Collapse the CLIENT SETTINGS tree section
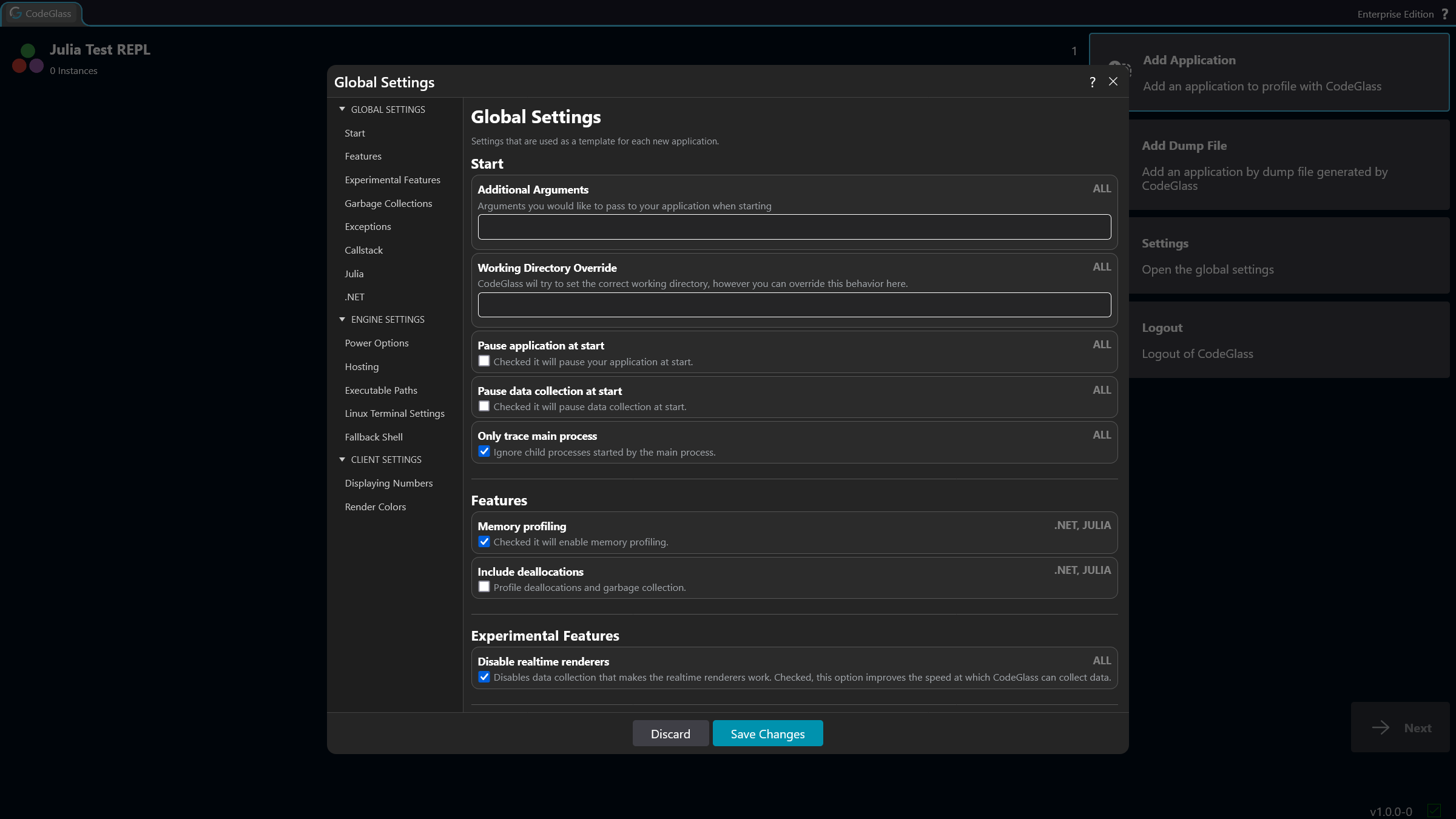1456x819 pixels. click(x=342, y=459)
